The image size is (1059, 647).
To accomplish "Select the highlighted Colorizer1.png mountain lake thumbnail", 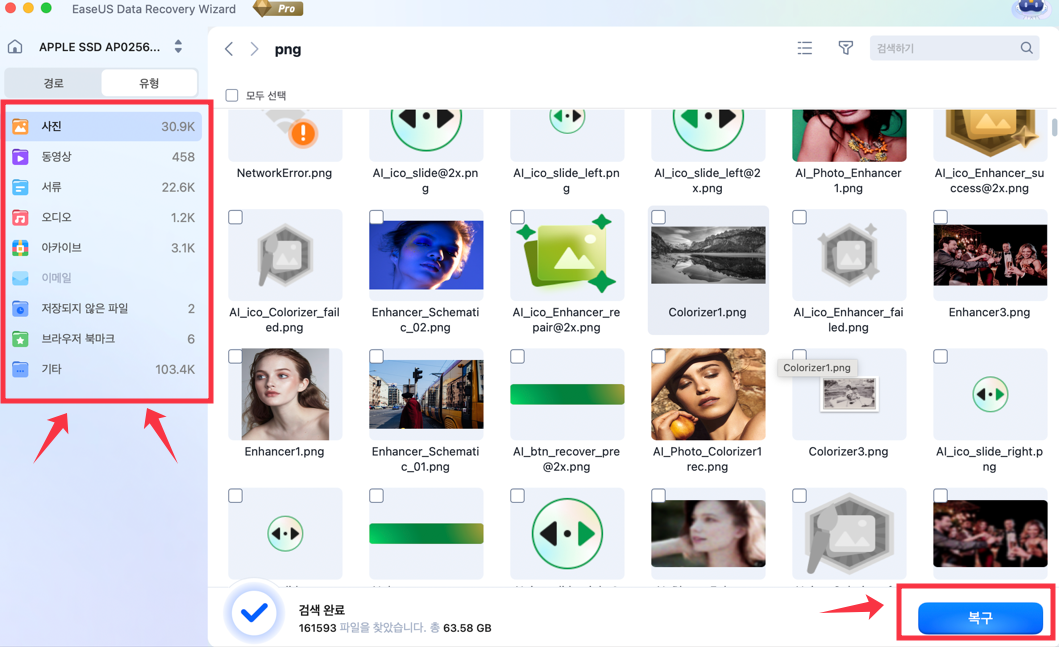I will click(708, 255).
